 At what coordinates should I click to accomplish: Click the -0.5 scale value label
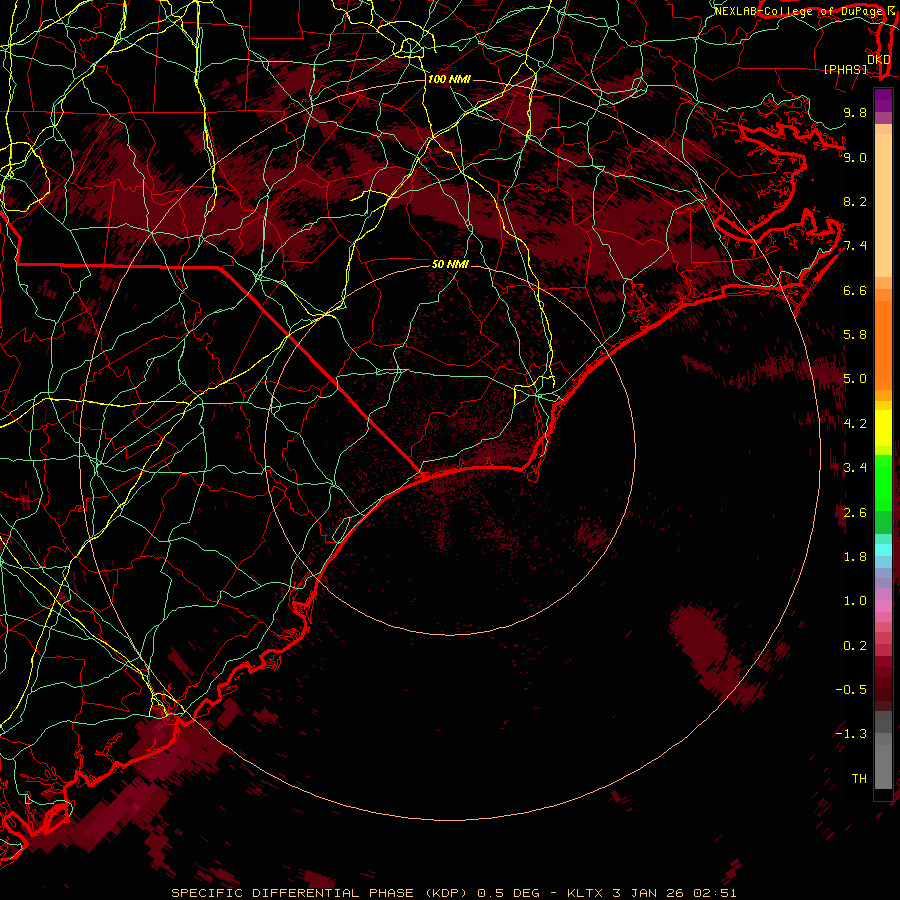tap(851, 690)
